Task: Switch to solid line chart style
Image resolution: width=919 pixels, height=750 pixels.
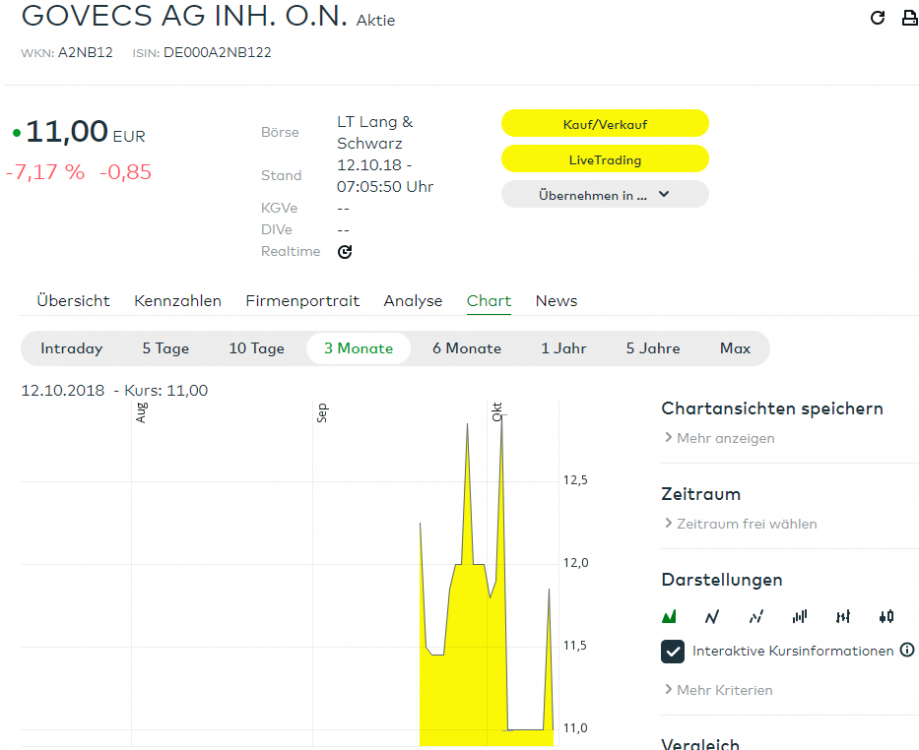Action: click(x=712, y=617)
